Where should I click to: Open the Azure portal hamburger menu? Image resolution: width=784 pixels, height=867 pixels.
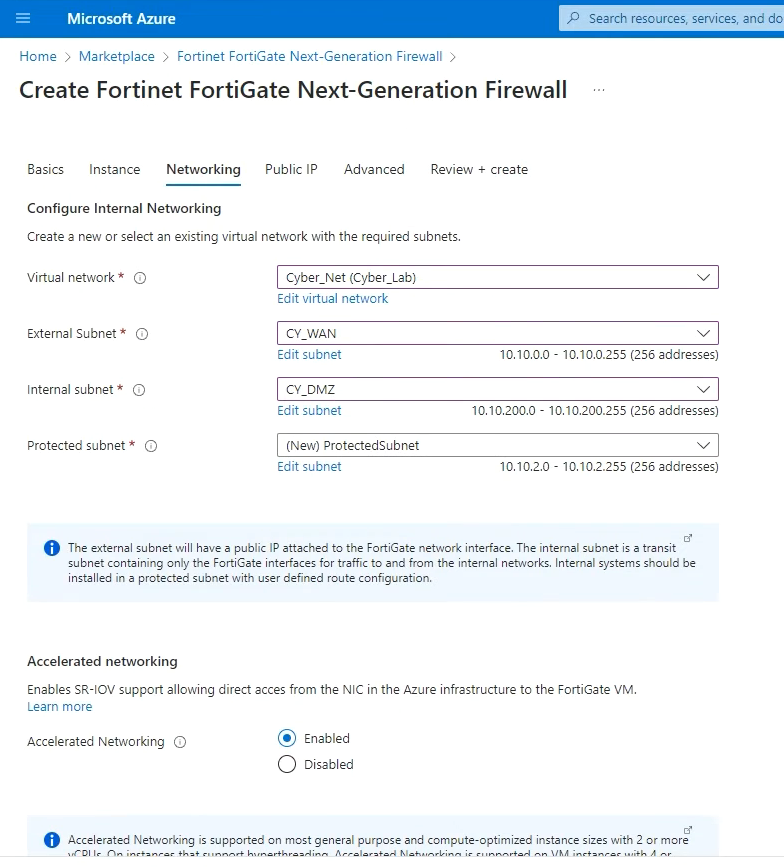(24, 18)
